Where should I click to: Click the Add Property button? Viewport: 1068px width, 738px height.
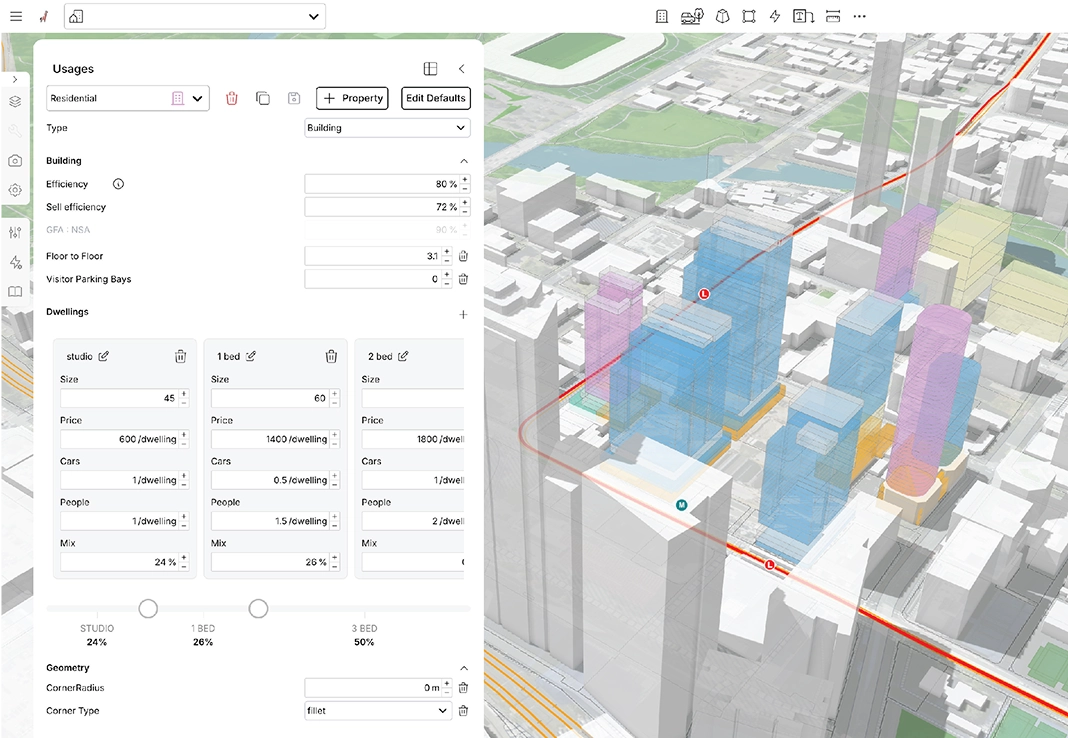pyautogui.click(x=352, y=98)
